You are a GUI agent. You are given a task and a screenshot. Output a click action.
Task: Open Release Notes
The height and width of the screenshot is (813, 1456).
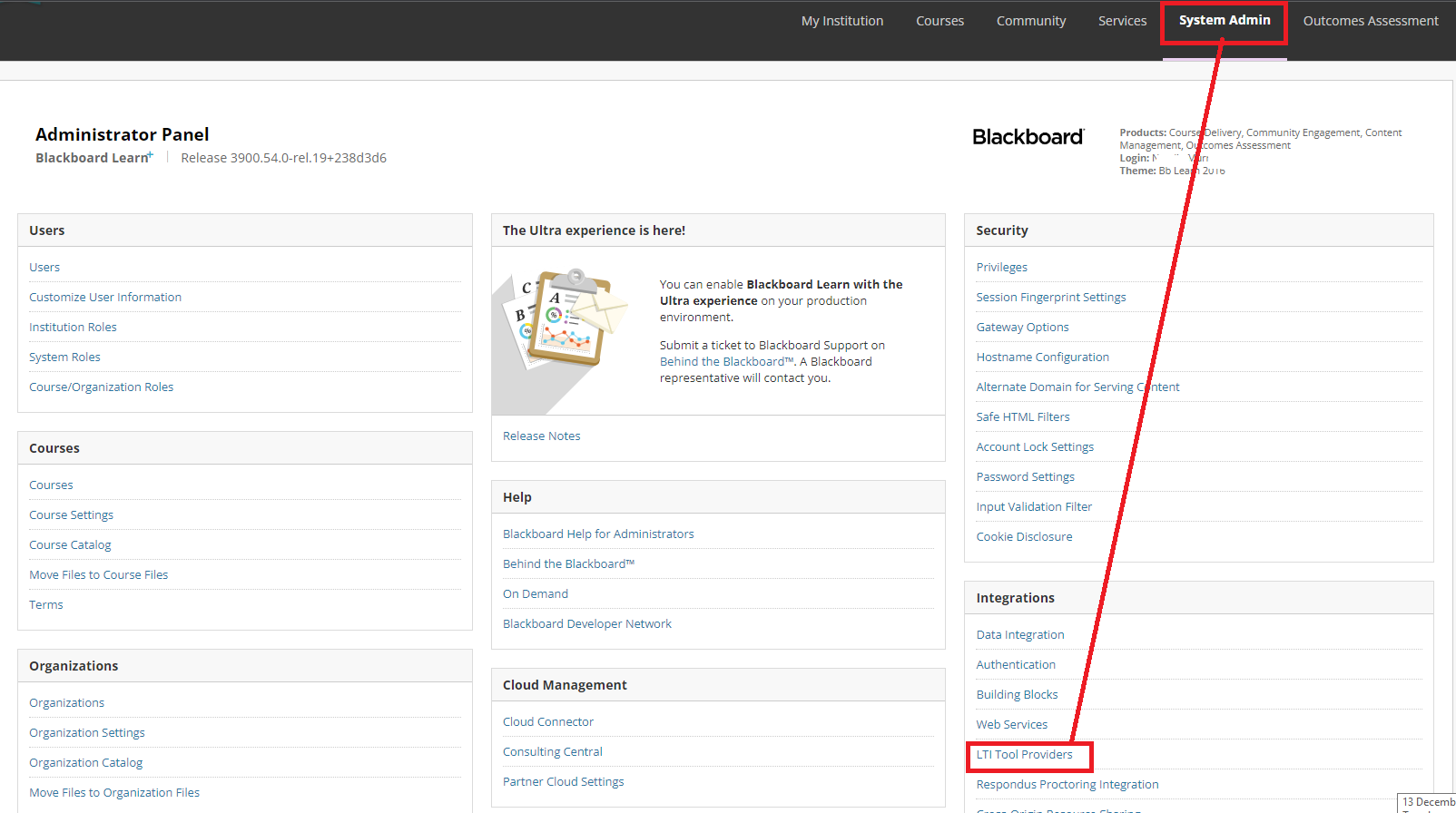tap(542, 436)
